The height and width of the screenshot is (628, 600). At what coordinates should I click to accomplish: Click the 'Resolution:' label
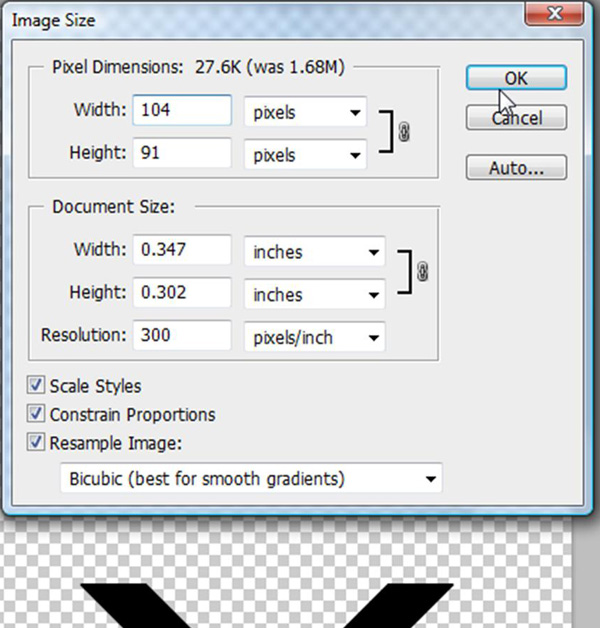[x=84, y=335]
